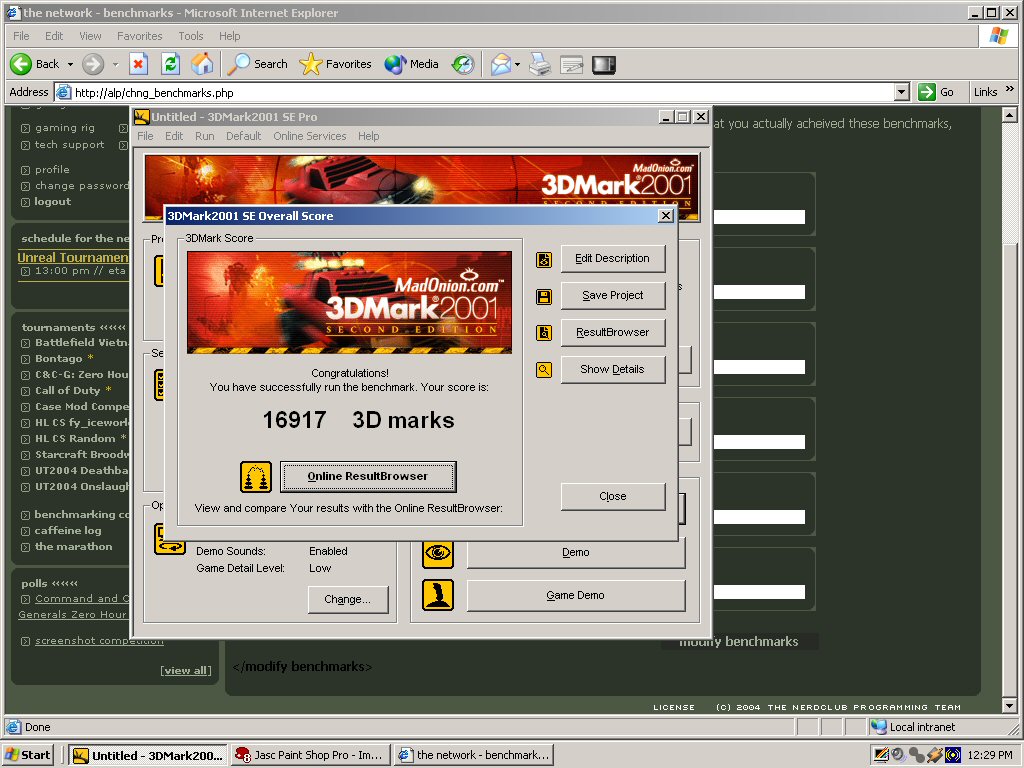
Task: Open the 3DMark Default menu
Action: tap(244, 136)
